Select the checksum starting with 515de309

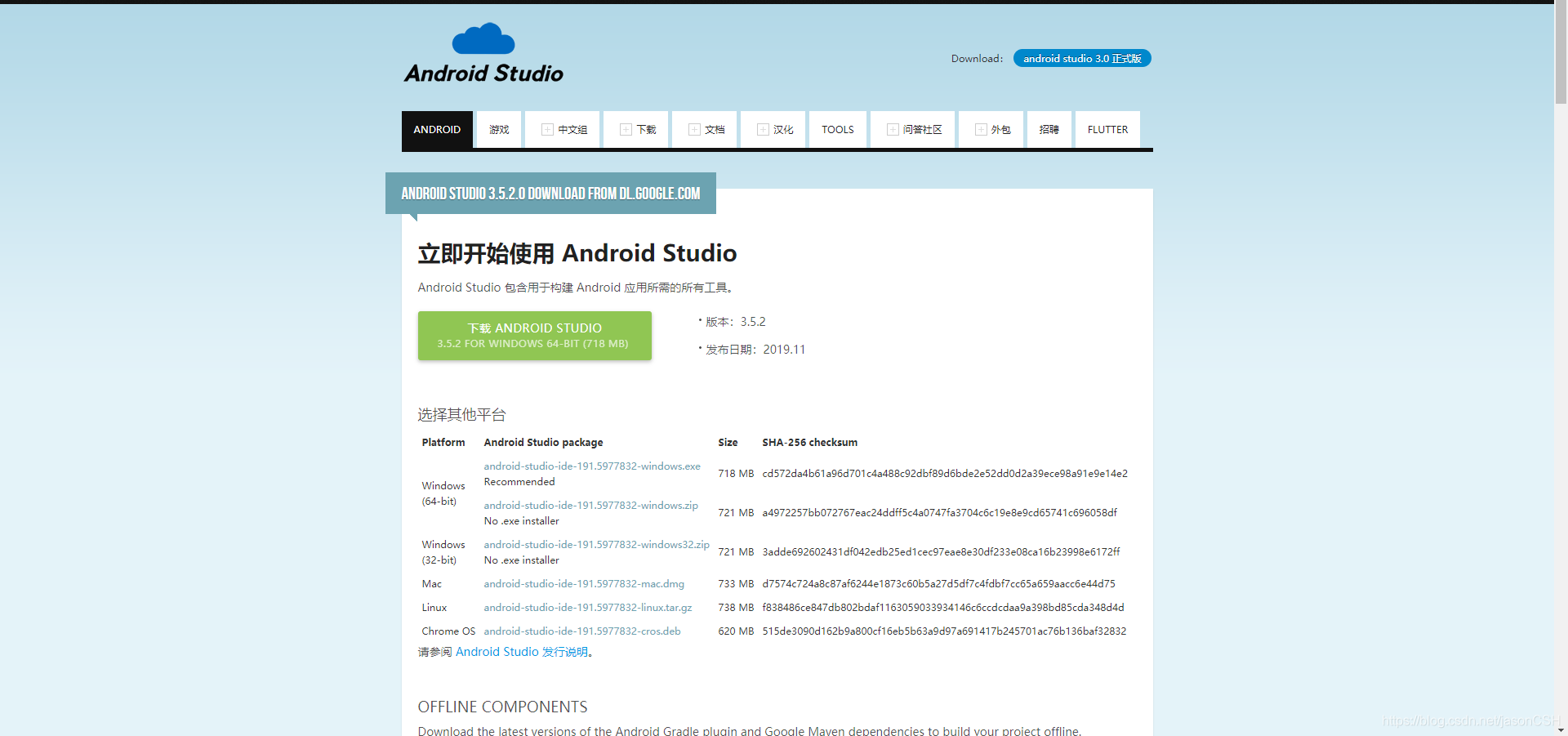944,631
